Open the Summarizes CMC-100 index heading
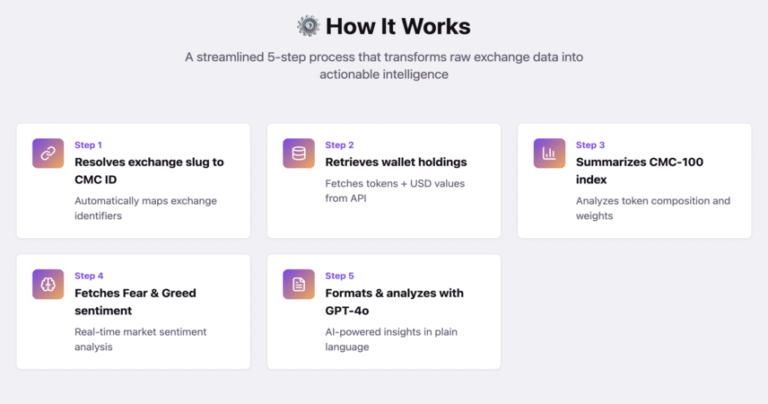Screen dimensions: 768x404 (x=640, y=171)
